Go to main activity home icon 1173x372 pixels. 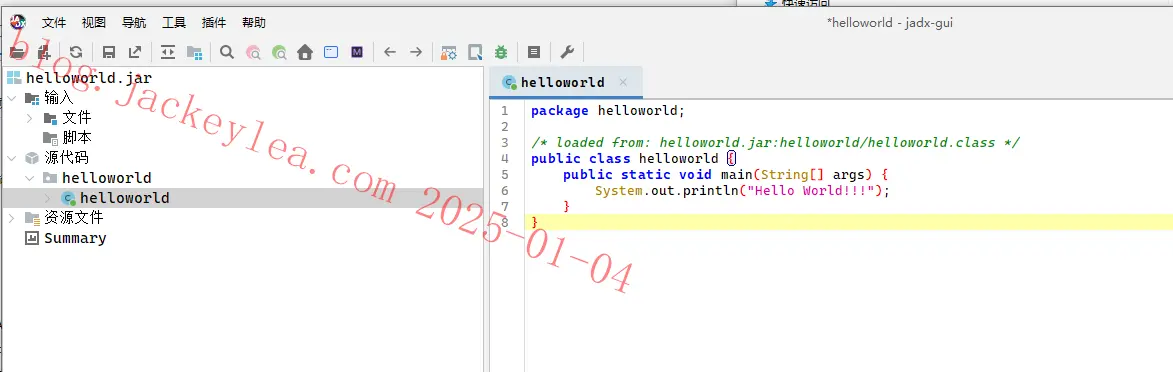coord(304,52)
